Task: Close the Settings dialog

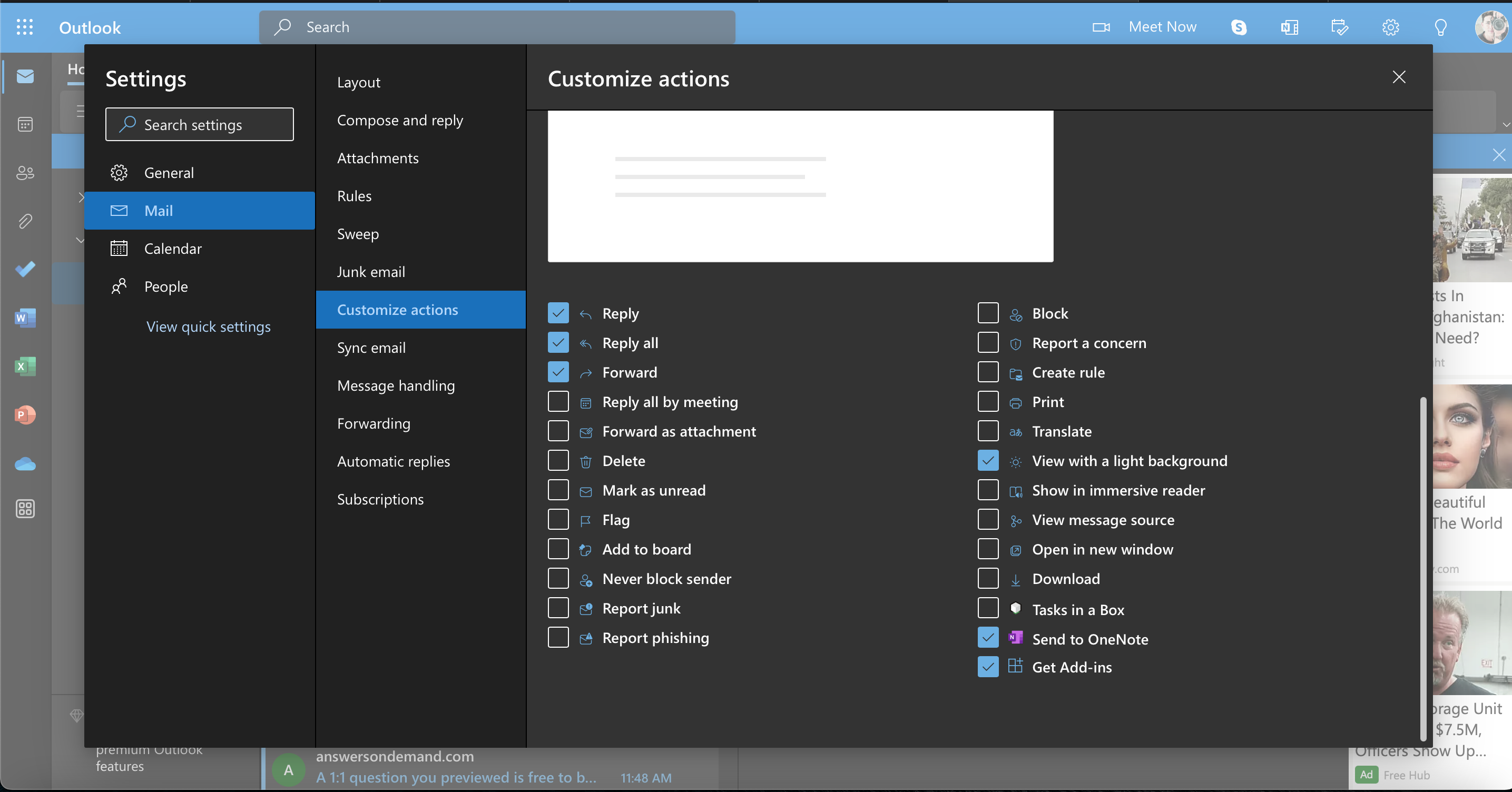Action: [1399, 77]
